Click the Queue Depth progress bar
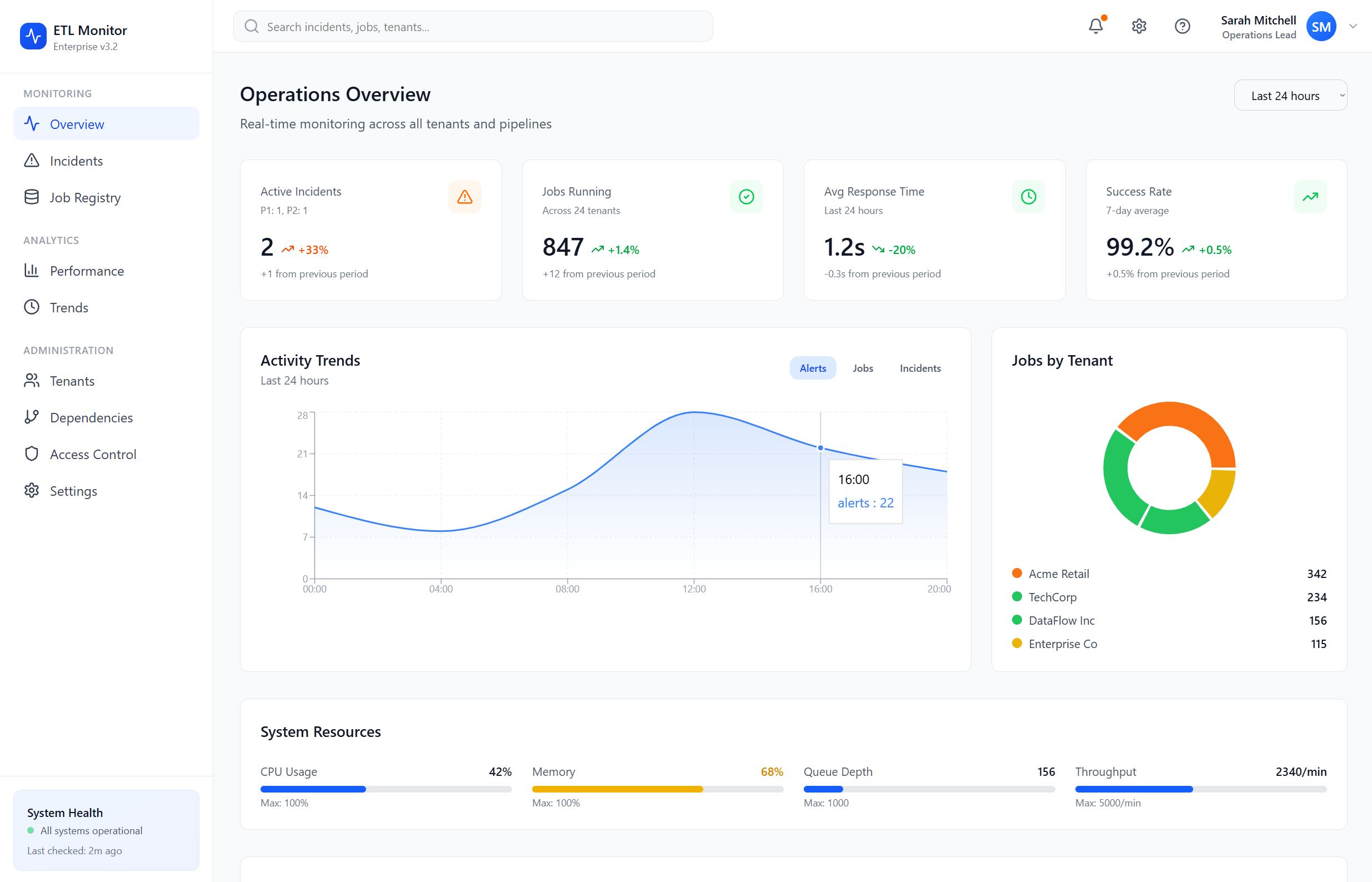Image resolution: width=1372 pixels, height=882 pixels. 929,789
